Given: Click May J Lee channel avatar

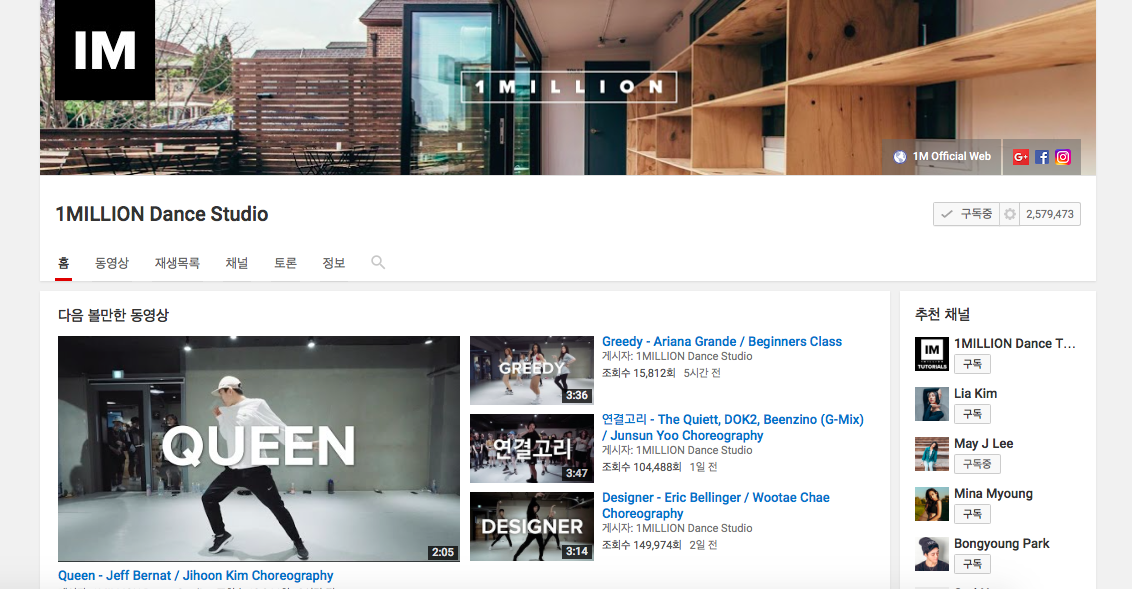Looking at the screenshot, I should (931, 453).
